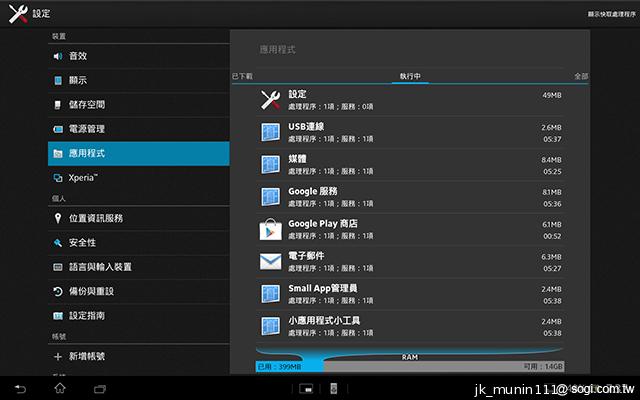Open the Google 服務 app icon
Viewport: 640px width, 400px height.
[x=271, y=197]
